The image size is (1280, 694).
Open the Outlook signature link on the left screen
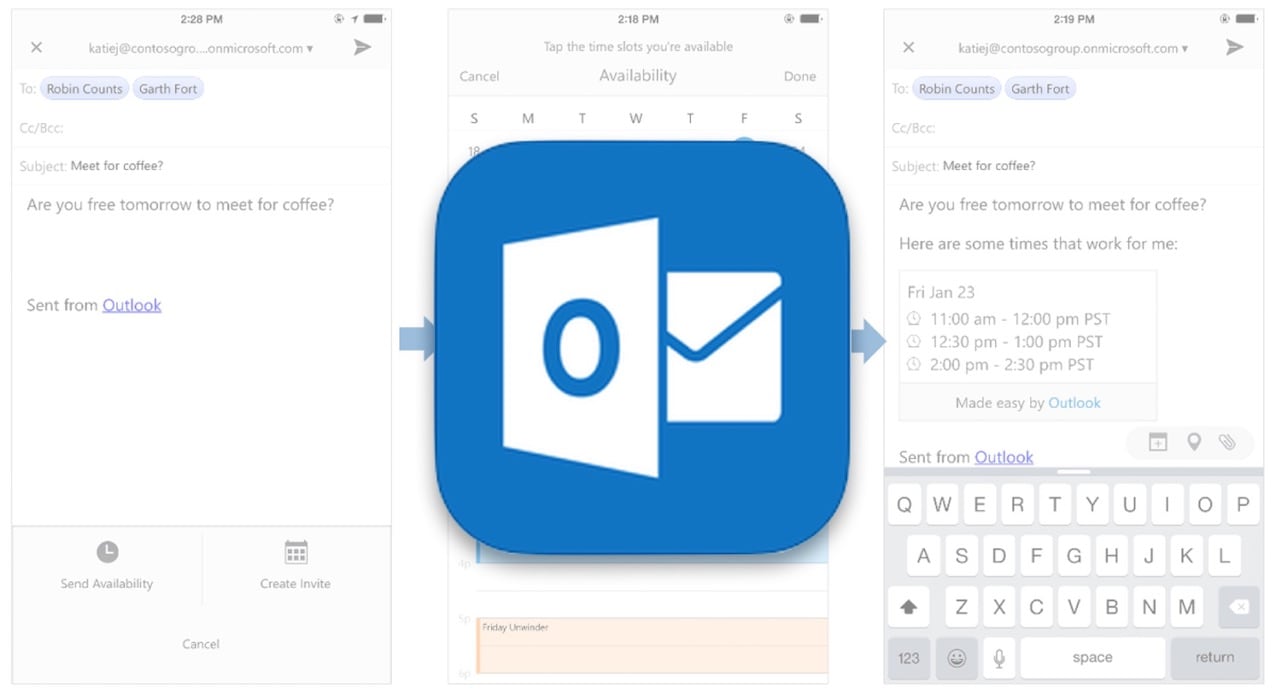[132, 305]
